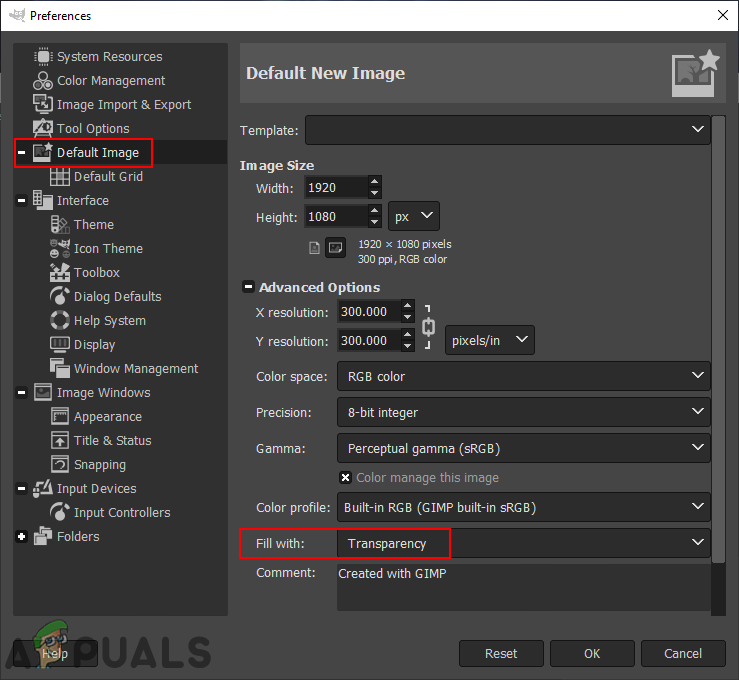Collapse the Interface tree node
This screenshot has height=680, width=739.
[x=22, y=200]
